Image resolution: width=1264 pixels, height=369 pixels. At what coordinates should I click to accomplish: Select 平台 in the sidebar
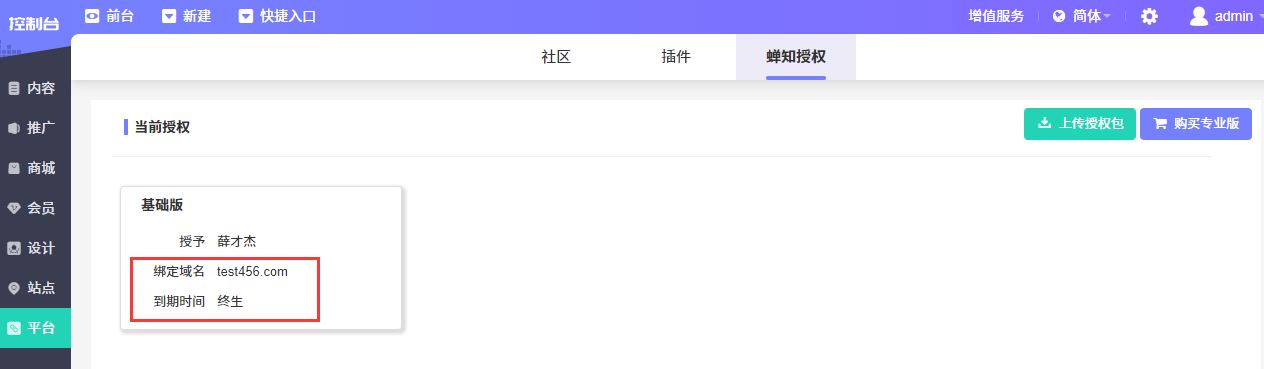pos(35,328)
